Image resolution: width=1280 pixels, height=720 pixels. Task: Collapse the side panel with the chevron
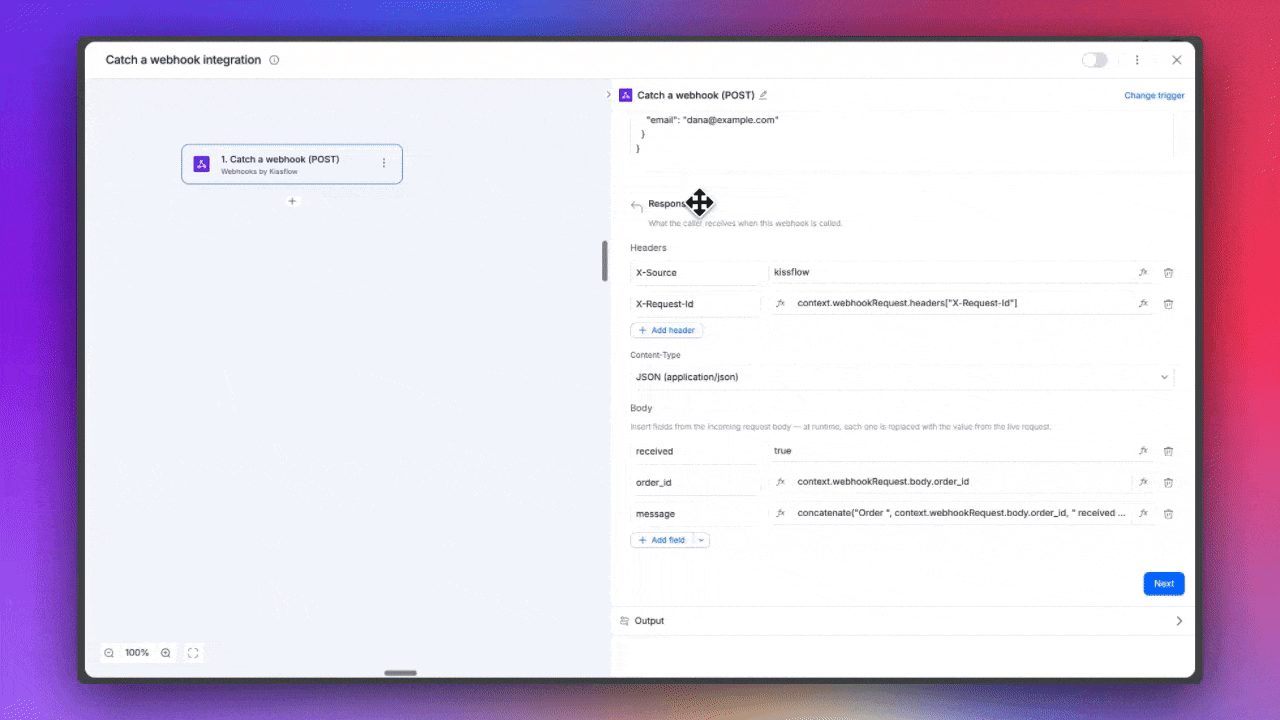click(x=608, y=95)
